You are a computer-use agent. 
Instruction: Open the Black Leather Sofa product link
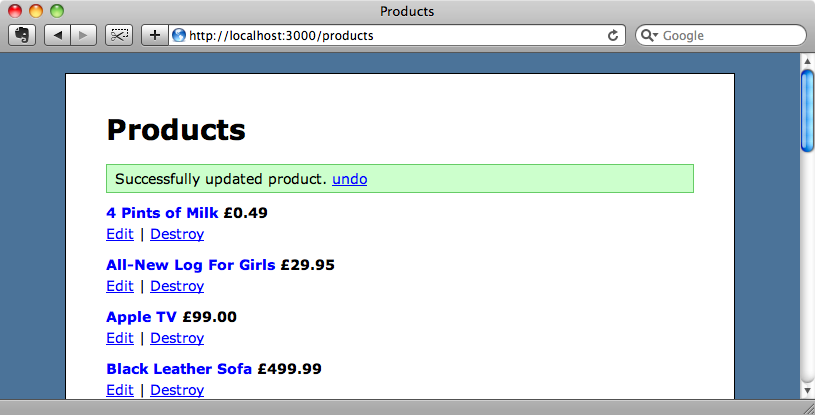pos(179,369)
